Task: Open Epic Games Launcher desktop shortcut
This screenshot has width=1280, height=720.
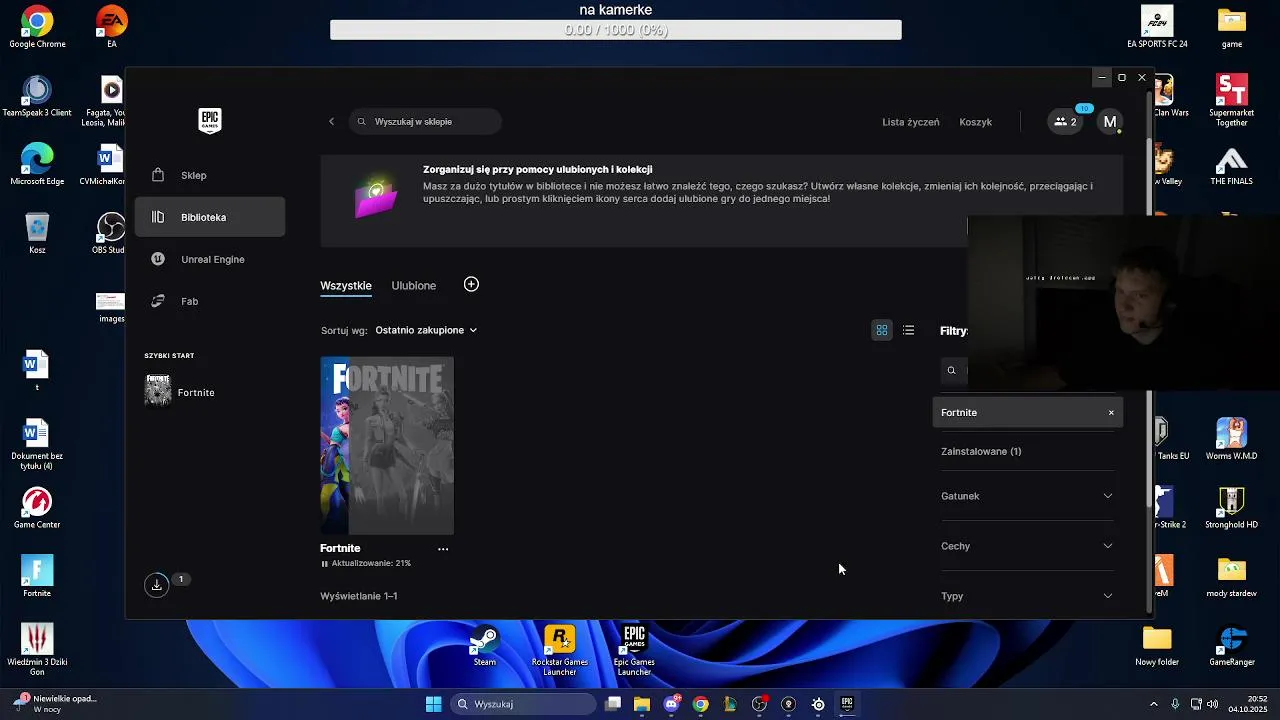Action: tap(634, 650)
